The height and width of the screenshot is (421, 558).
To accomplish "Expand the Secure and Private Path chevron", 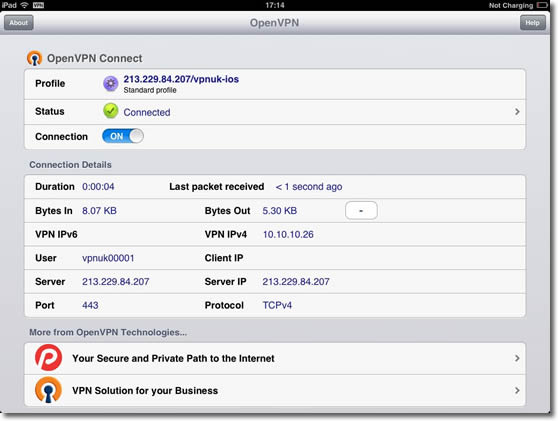I will (517, 358).
